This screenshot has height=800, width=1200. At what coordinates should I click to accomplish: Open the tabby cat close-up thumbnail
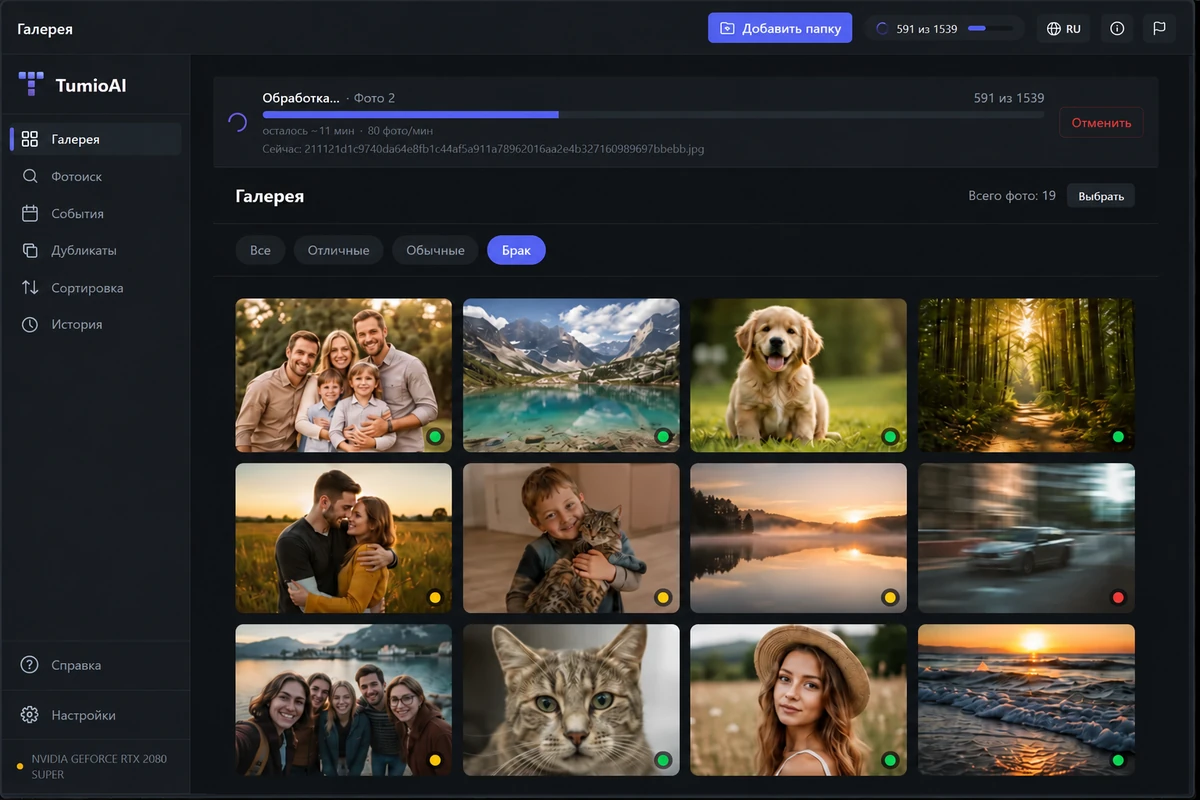tap(571, 700)
